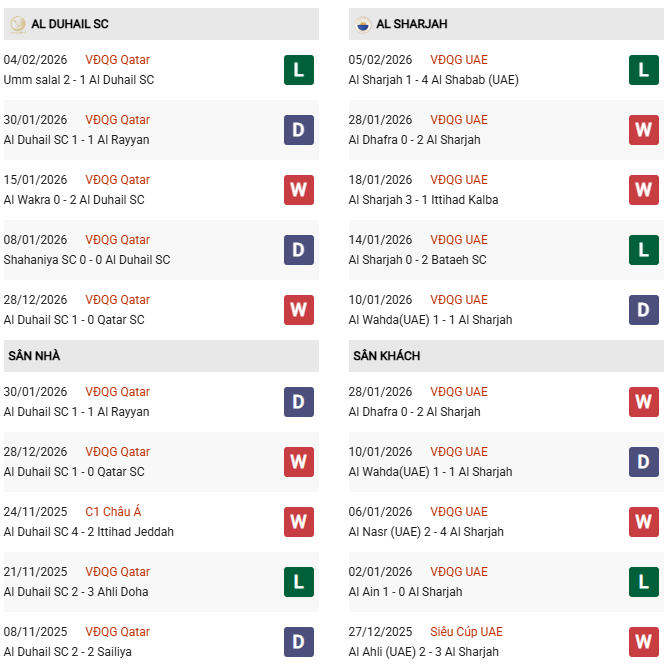Image resolution: width=667 pixels, height=666 pixels.
Task: Click the L badge for Ahli Doha match
Action: coord(298,582)
